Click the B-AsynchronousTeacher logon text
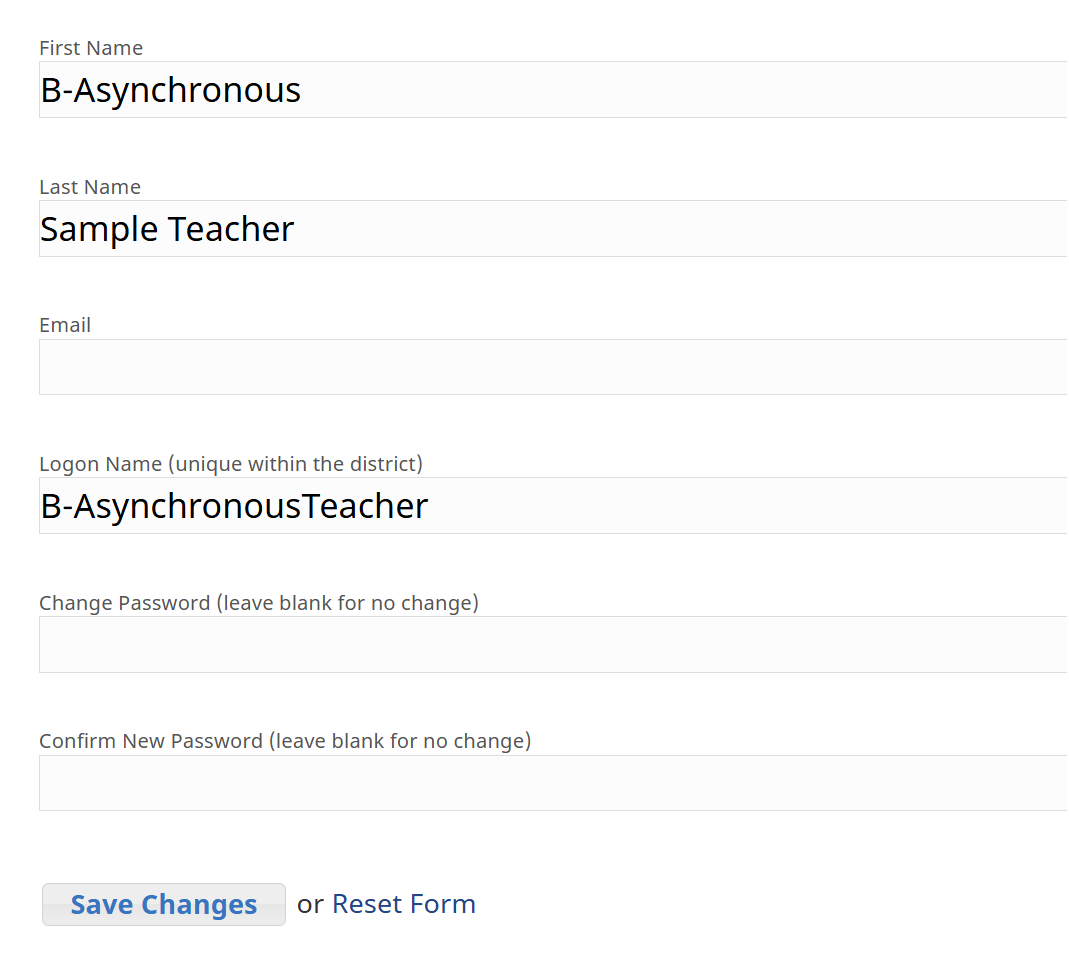 [x=234, y=506]
